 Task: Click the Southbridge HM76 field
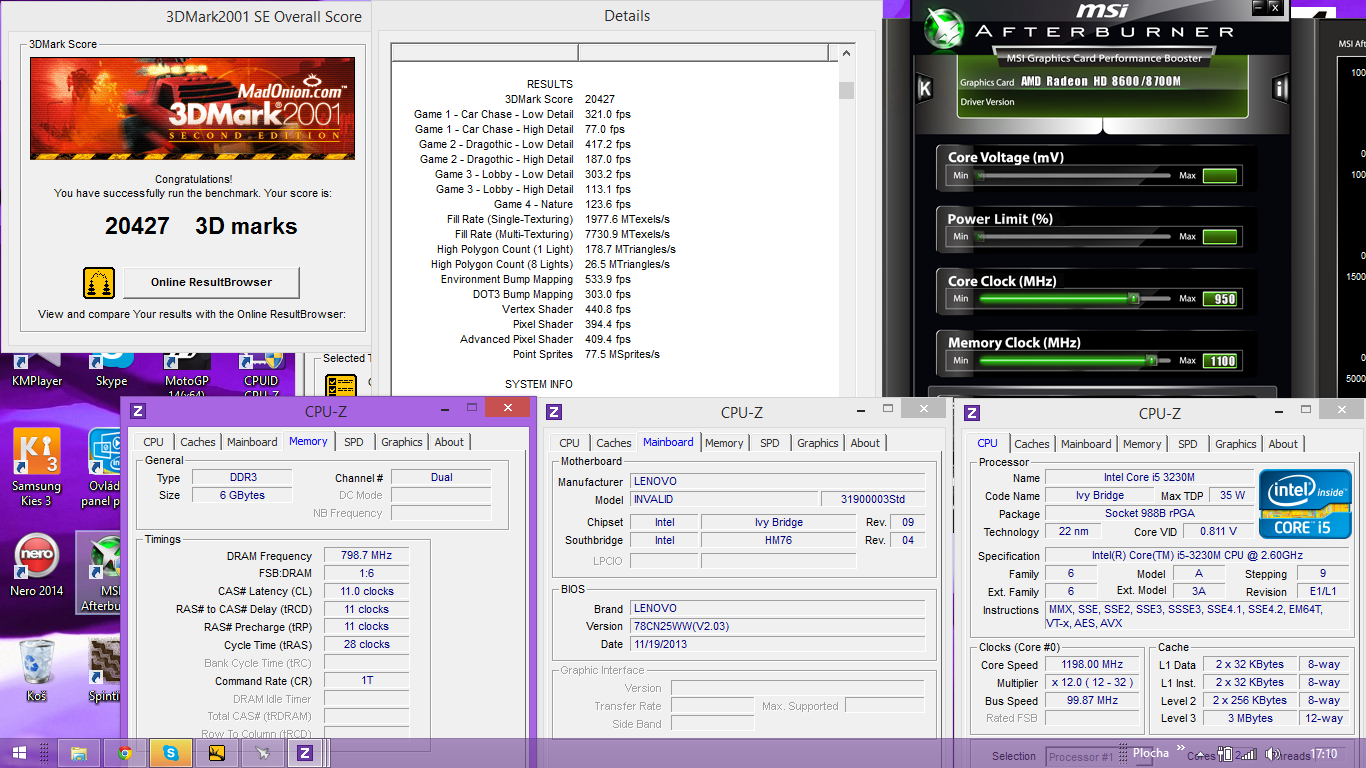(x=779, y=540)
